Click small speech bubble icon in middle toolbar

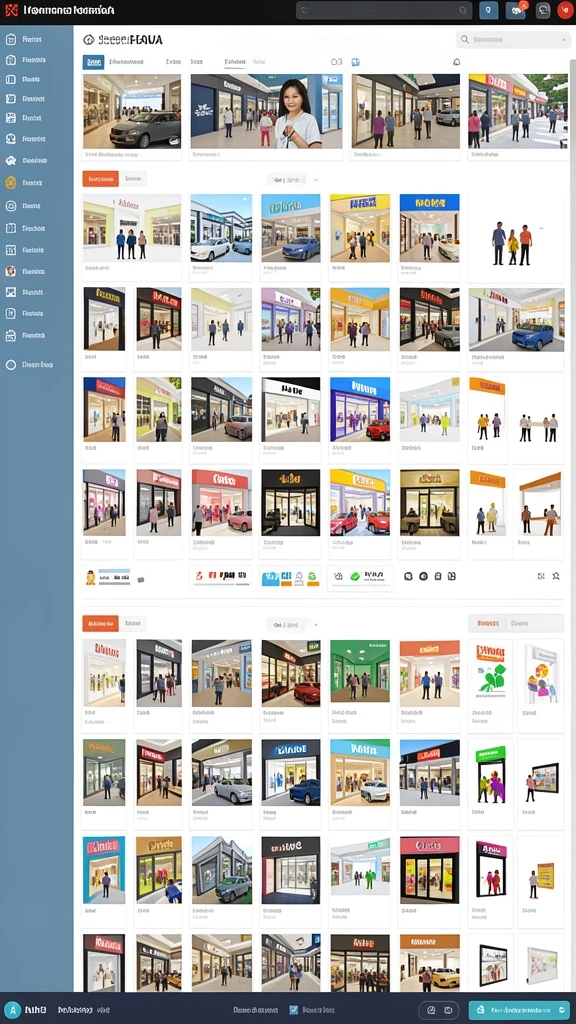click(x=140, y=579)
